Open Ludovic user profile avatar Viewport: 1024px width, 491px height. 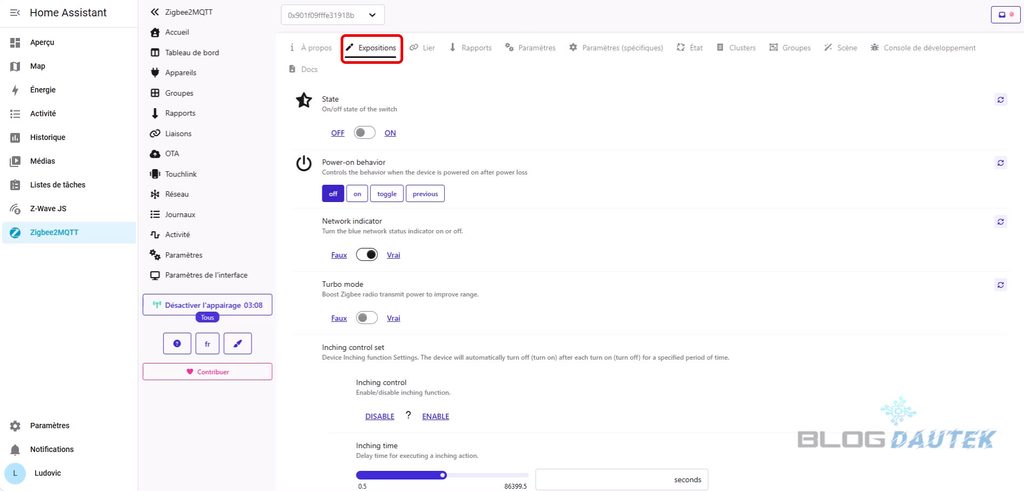pyautogui.click(x=14, y=473)
